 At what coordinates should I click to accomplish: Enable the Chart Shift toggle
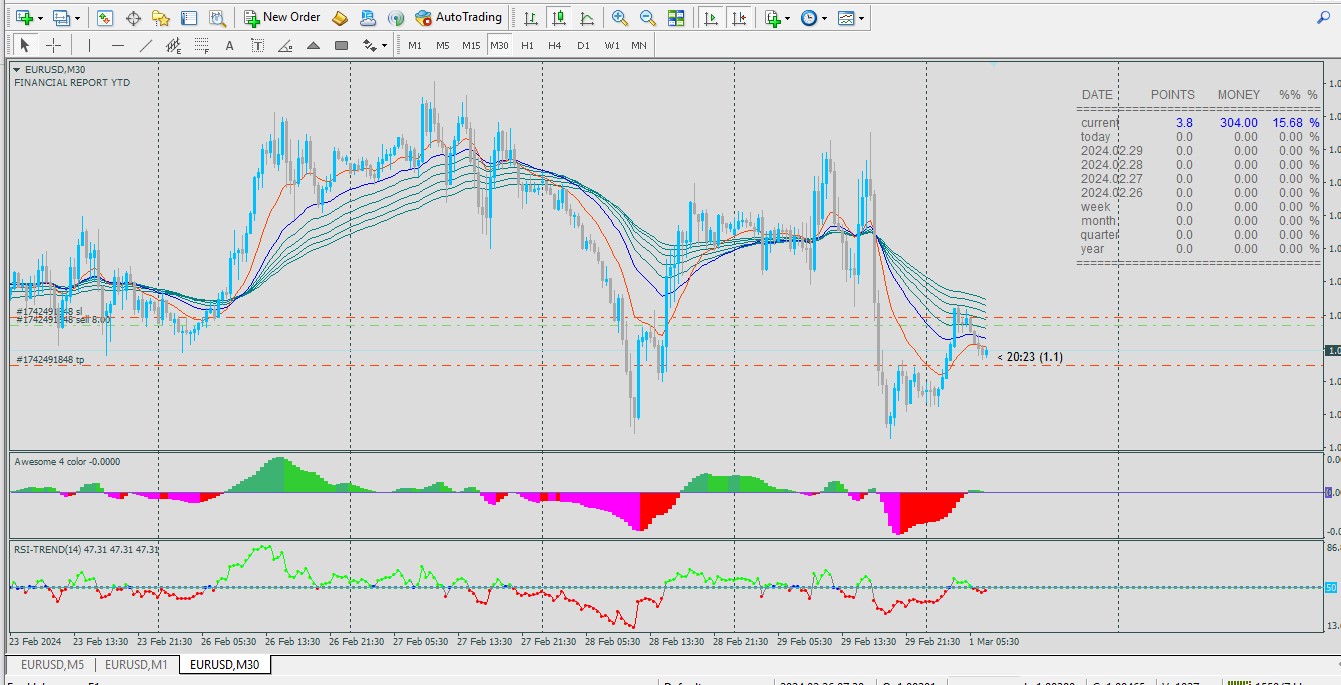tap(738, 18)
